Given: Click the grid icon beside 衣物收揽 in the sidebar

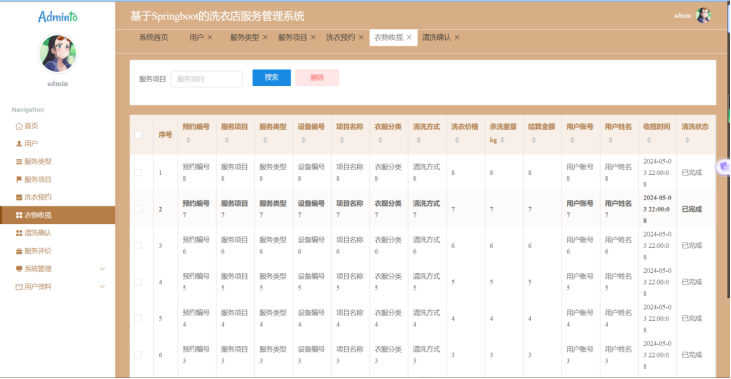Looking at the screenshot, I should (x=19, y=215).
